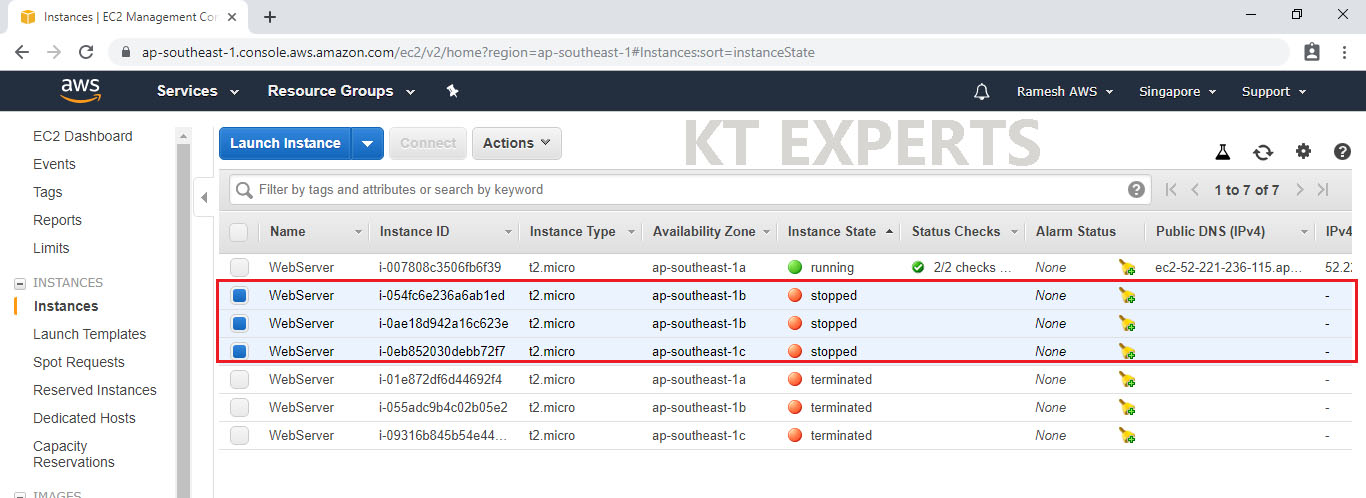Click the alarm icon for the running instance
This screenshot has height=498, width=1366.
(x=1127, y=267)
